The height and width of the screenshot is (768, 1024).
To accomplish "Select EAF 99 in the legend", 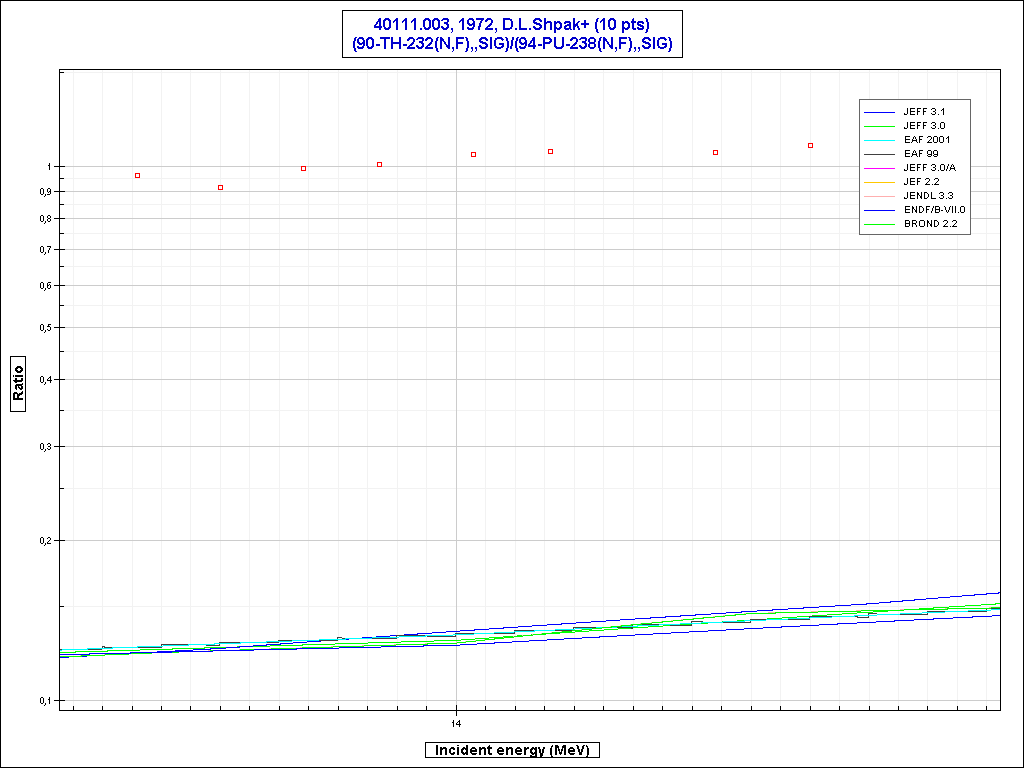I will (921, 154).
